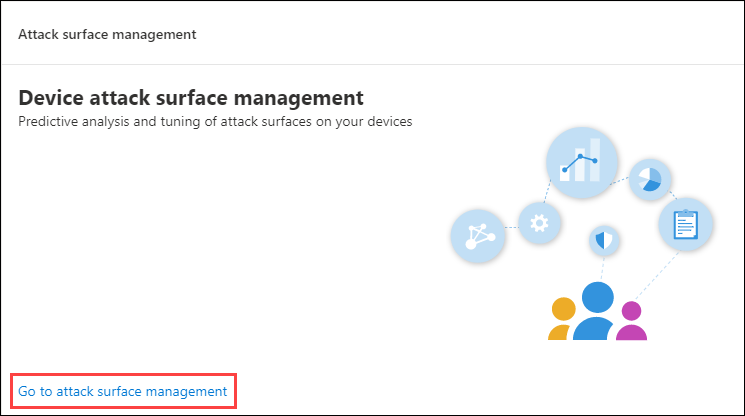
Task: Select the pie chart circle icon
Action: pyautogui.click(x=649, y=180)
